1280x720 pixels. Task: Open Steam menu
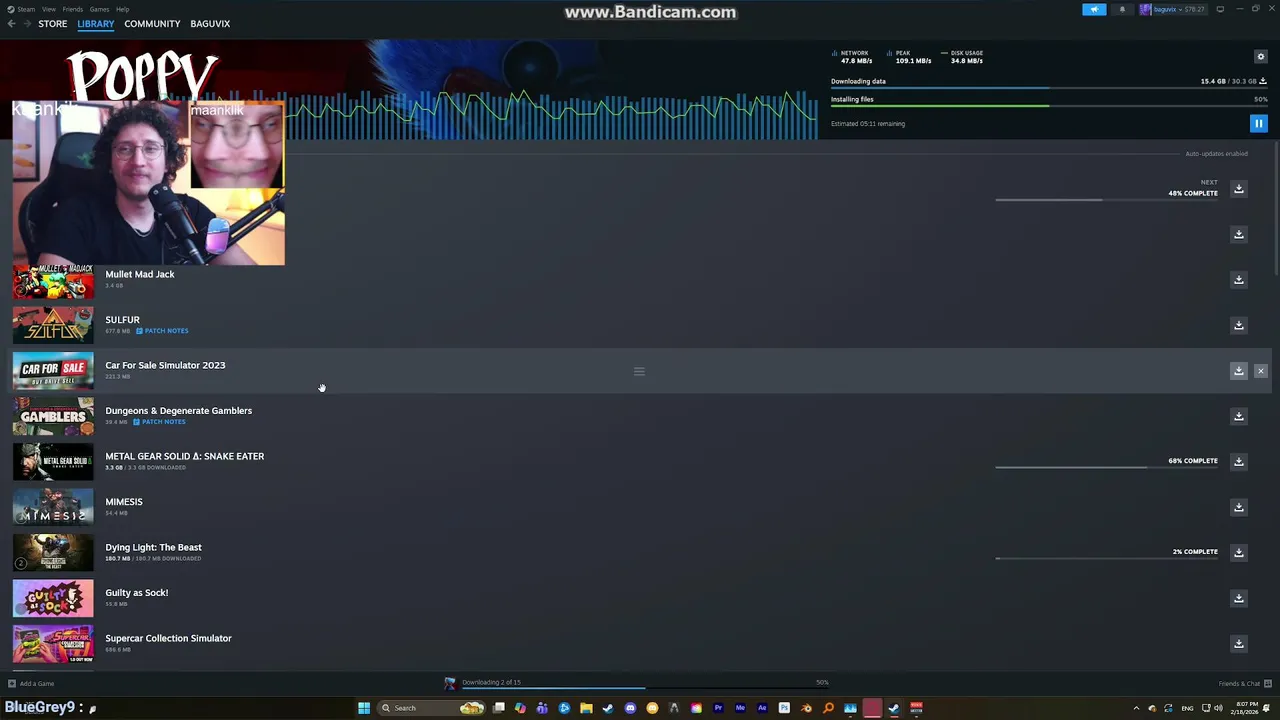(x=25, y=9)
